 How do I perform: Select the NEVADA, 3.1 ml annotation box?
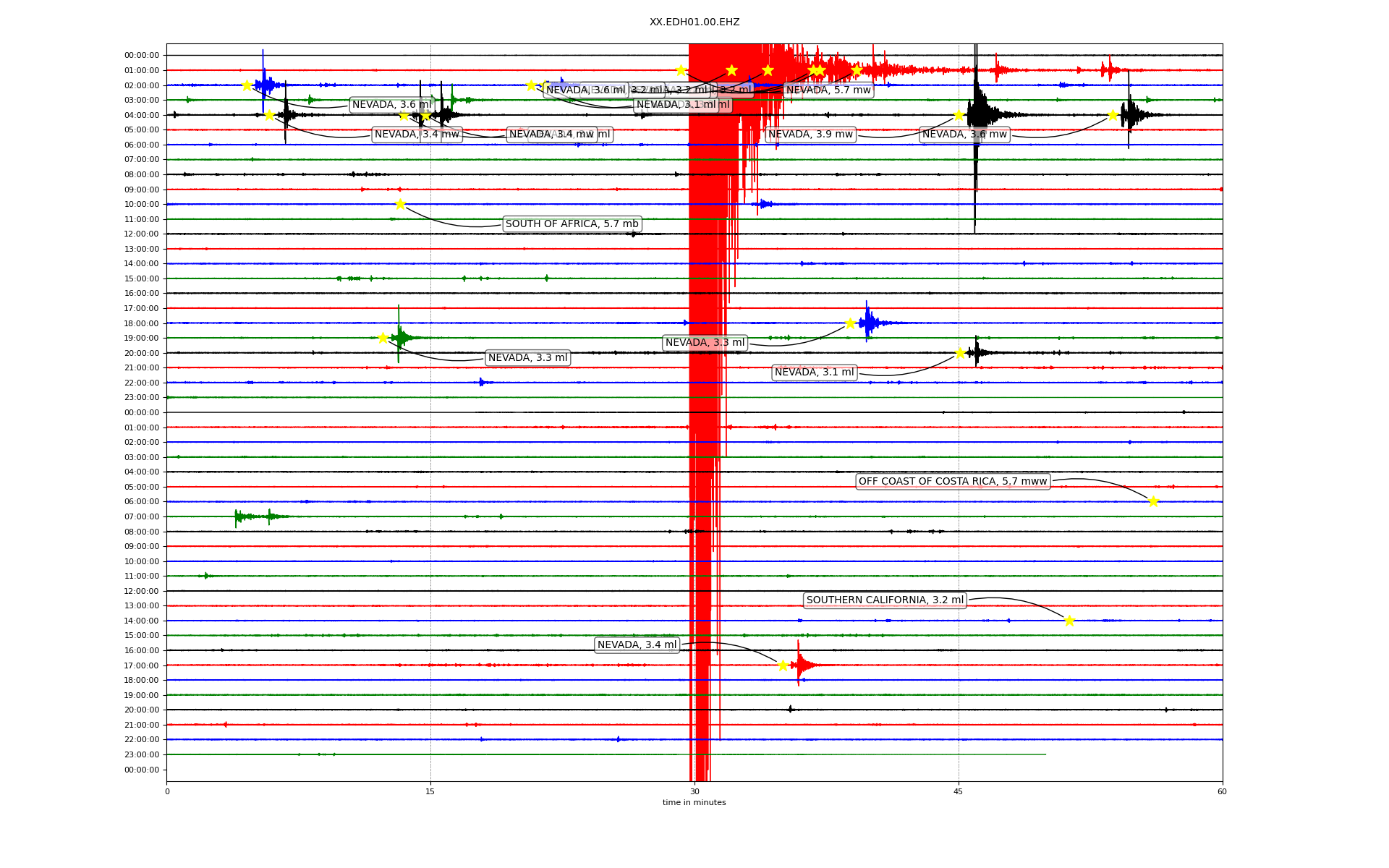click(814, 373)
